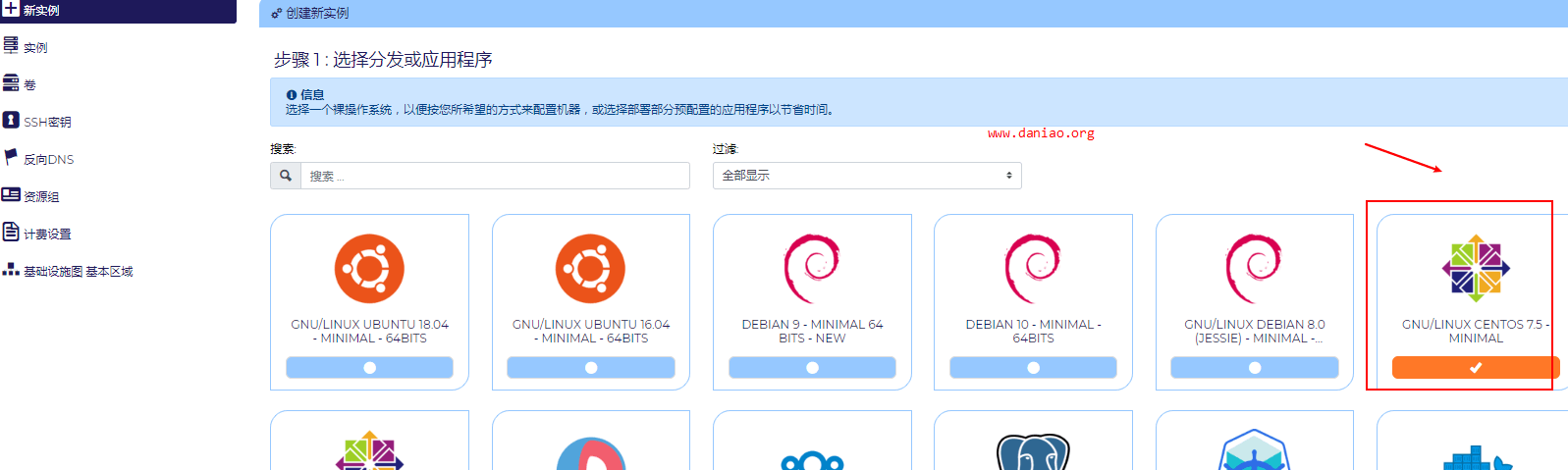
Task: Click the Debian 9 swirl logo
Action: tap(812, 269)
